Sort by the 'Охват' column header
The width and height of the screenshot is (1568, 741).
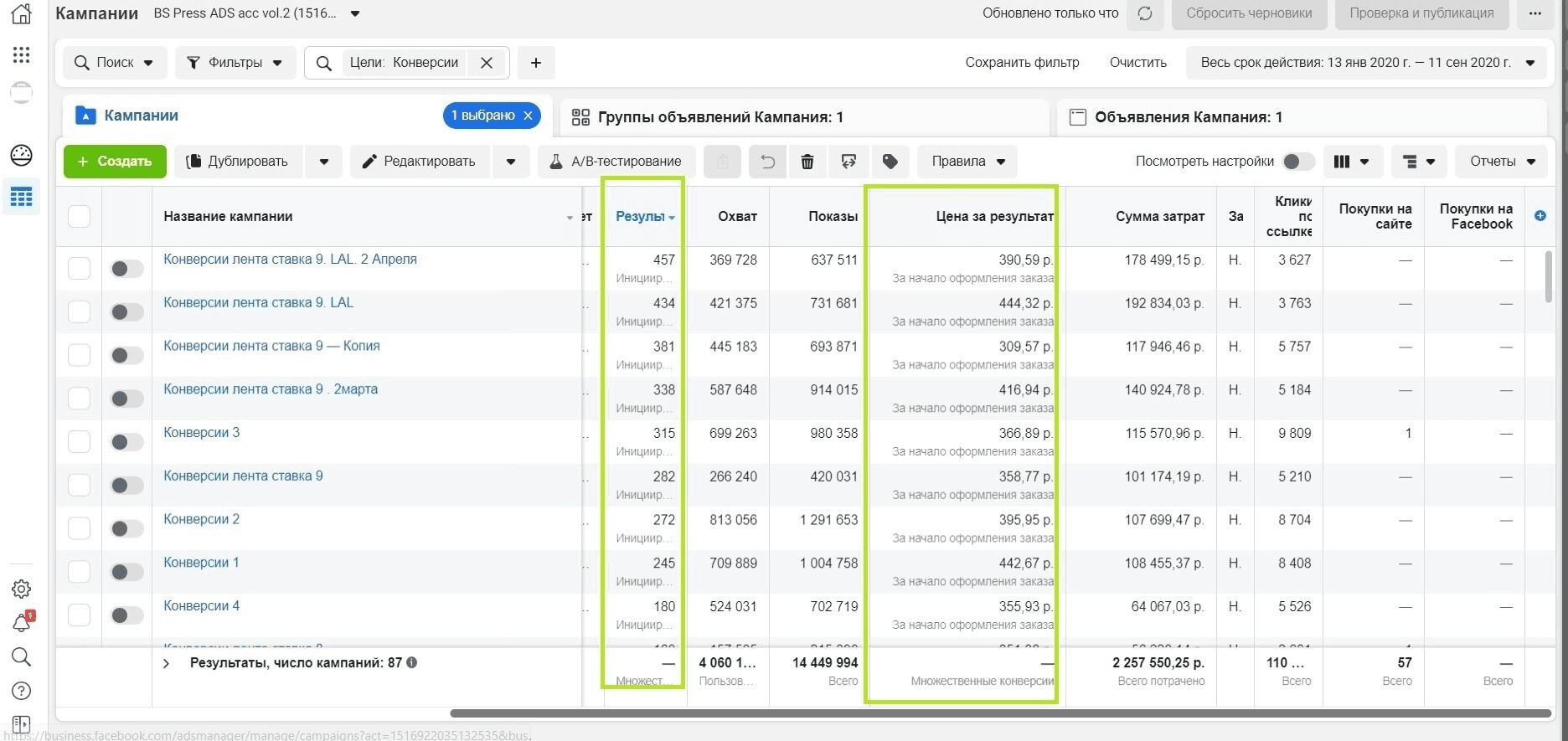(737, 216)
